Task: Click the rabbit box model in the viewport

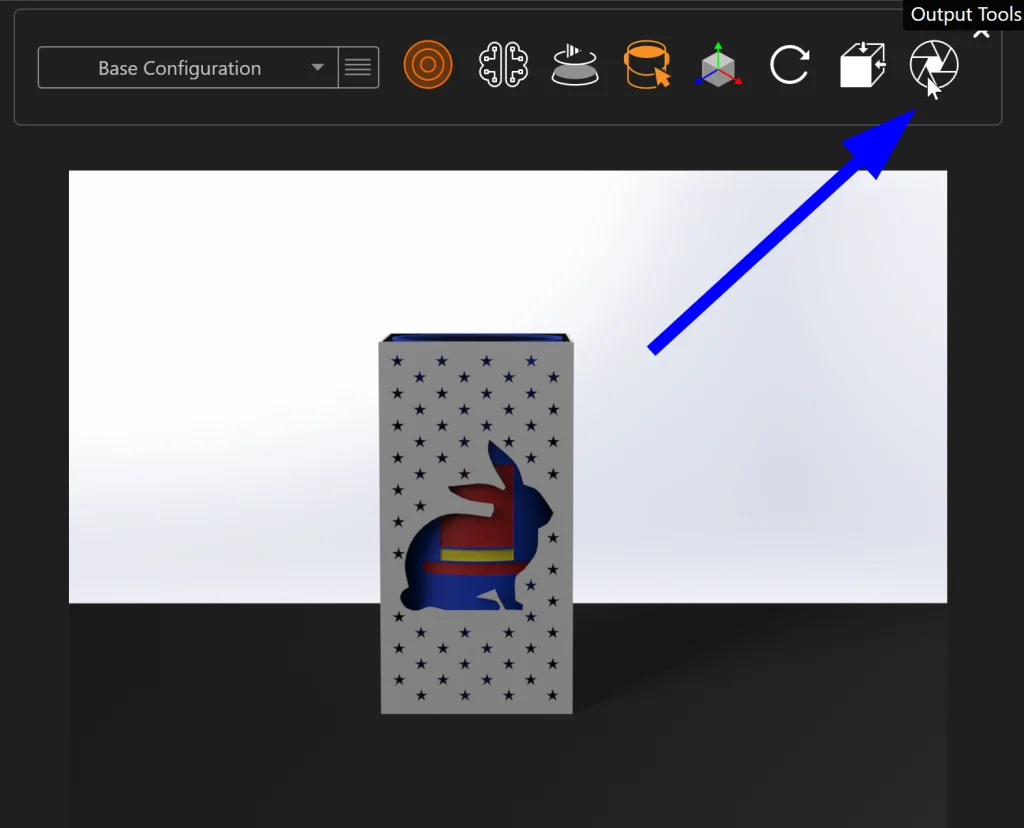Action: pos(476,523)
